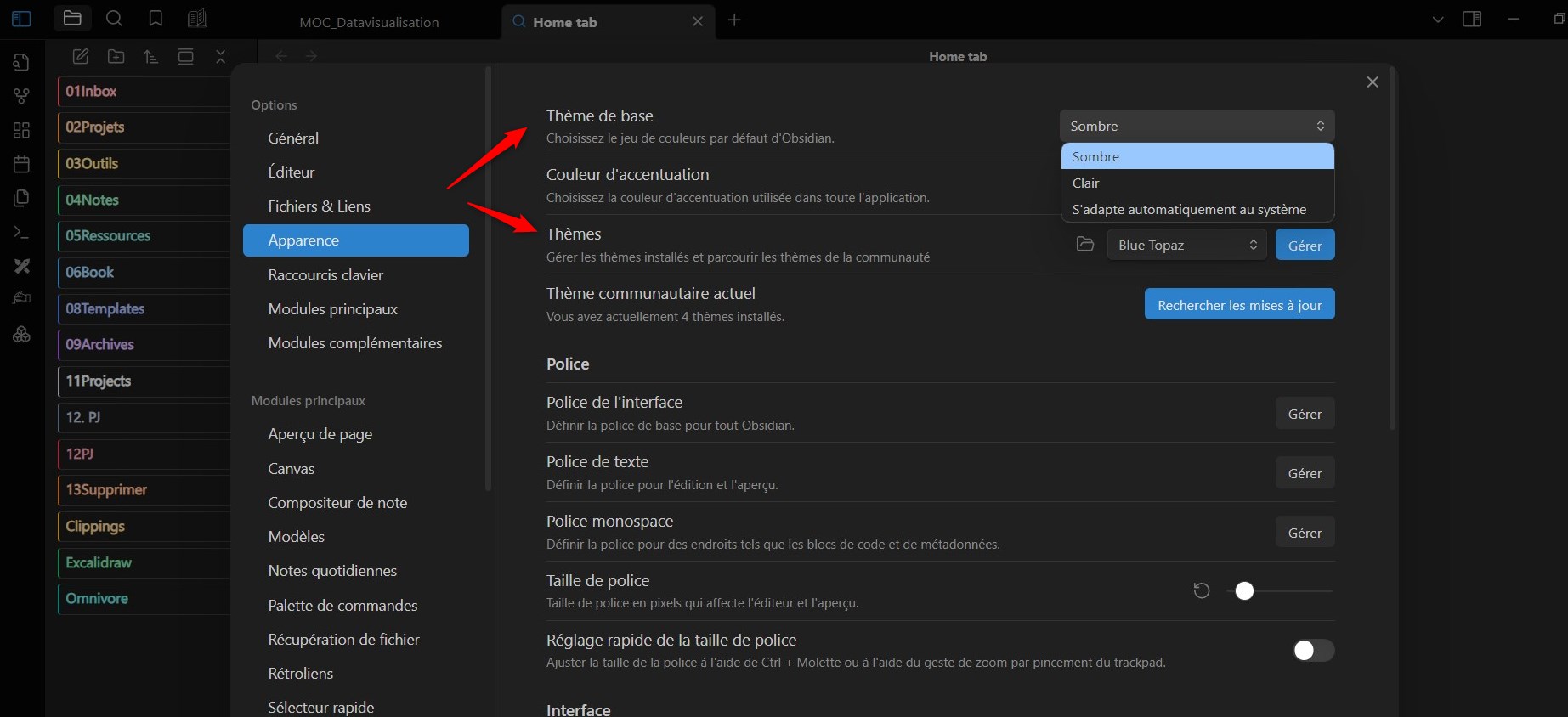
Task: Expand tab list chevron in title bar
Action: click(1438, 20)
